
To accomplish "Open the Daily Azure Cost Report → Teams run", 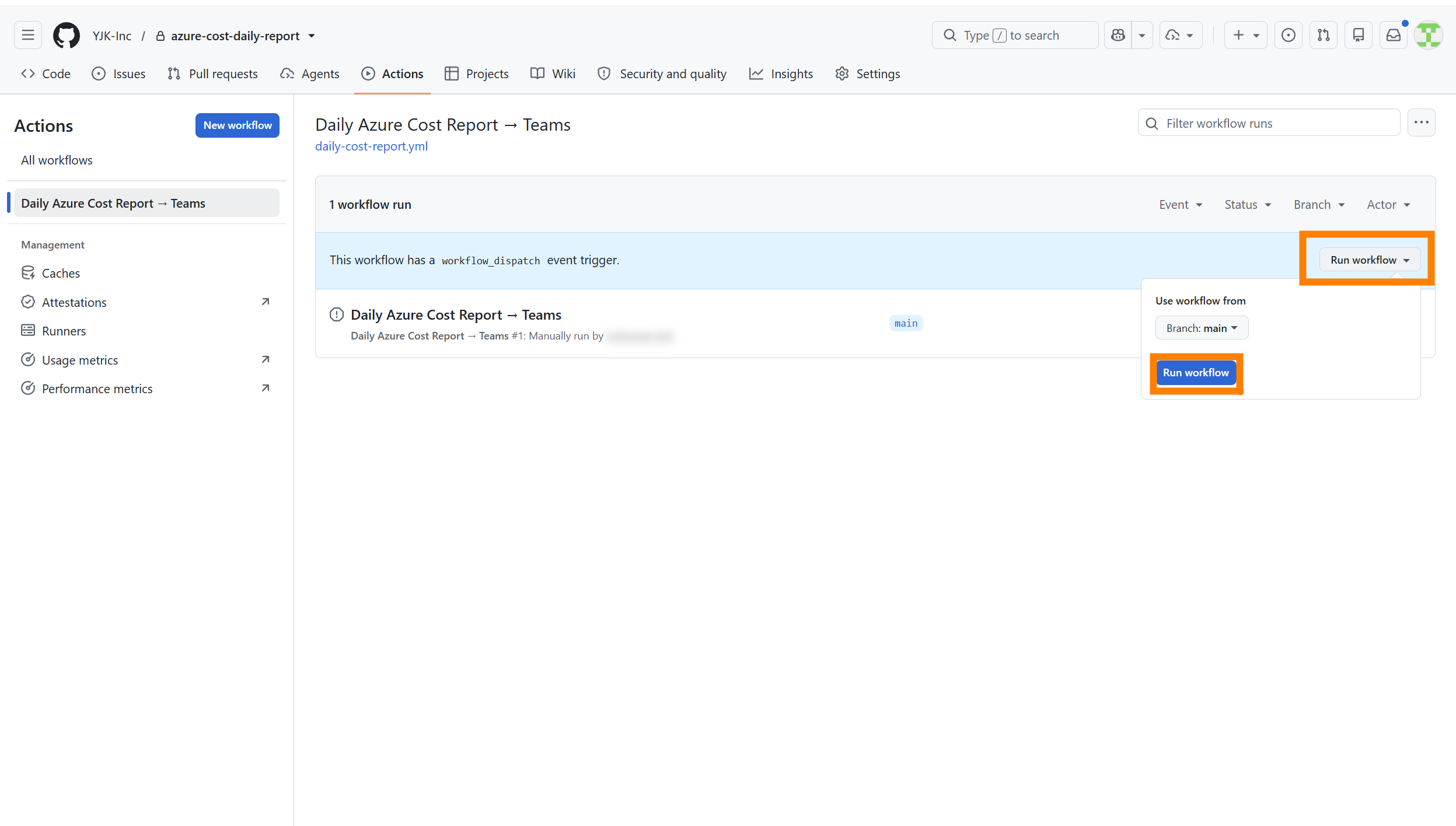I will click(456, 315).
